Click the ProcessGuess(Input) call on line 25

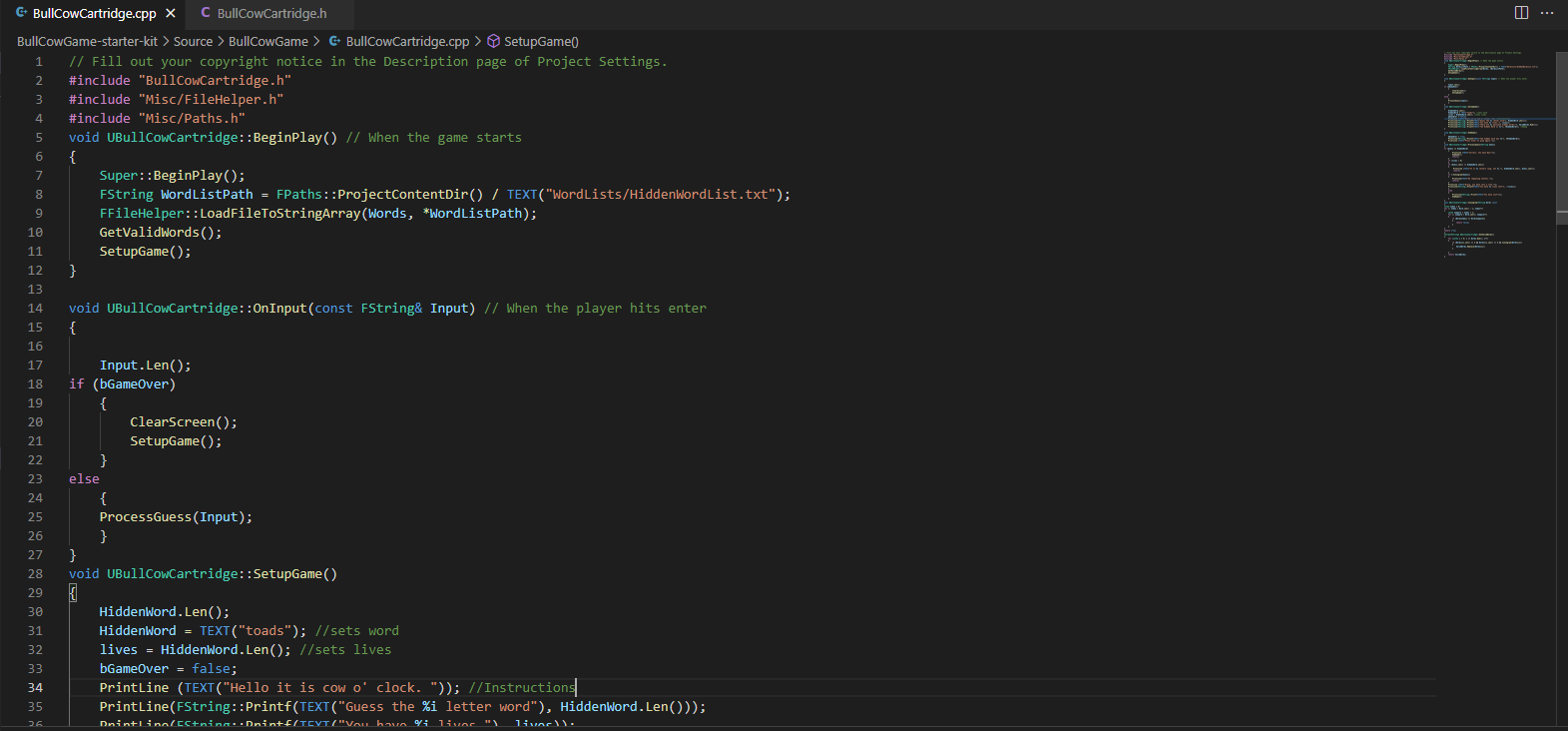tap(175, 517)
